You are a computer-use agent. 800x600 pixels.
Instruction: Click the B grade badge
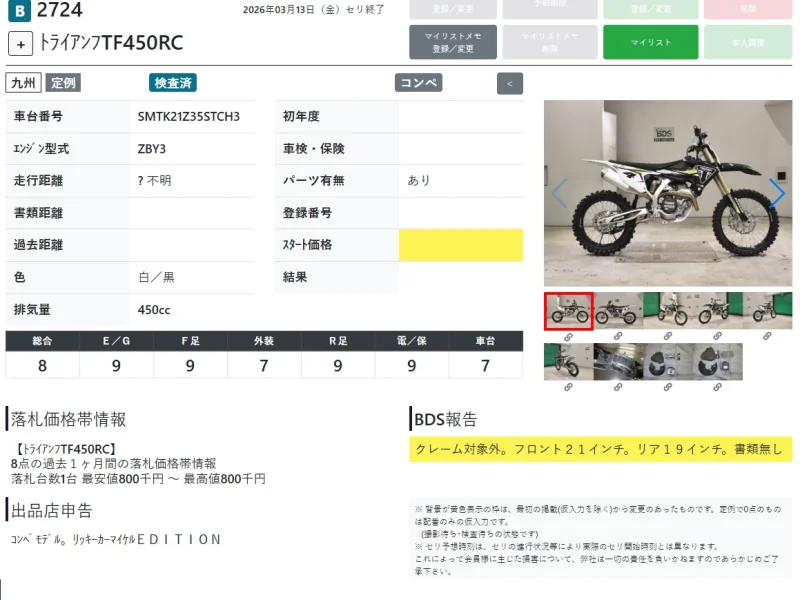19,11
